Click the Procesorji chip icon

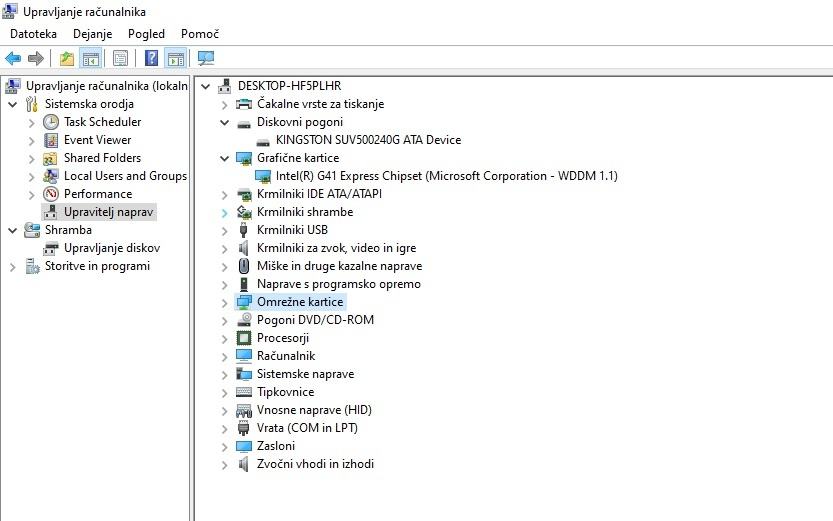point(244,338)
